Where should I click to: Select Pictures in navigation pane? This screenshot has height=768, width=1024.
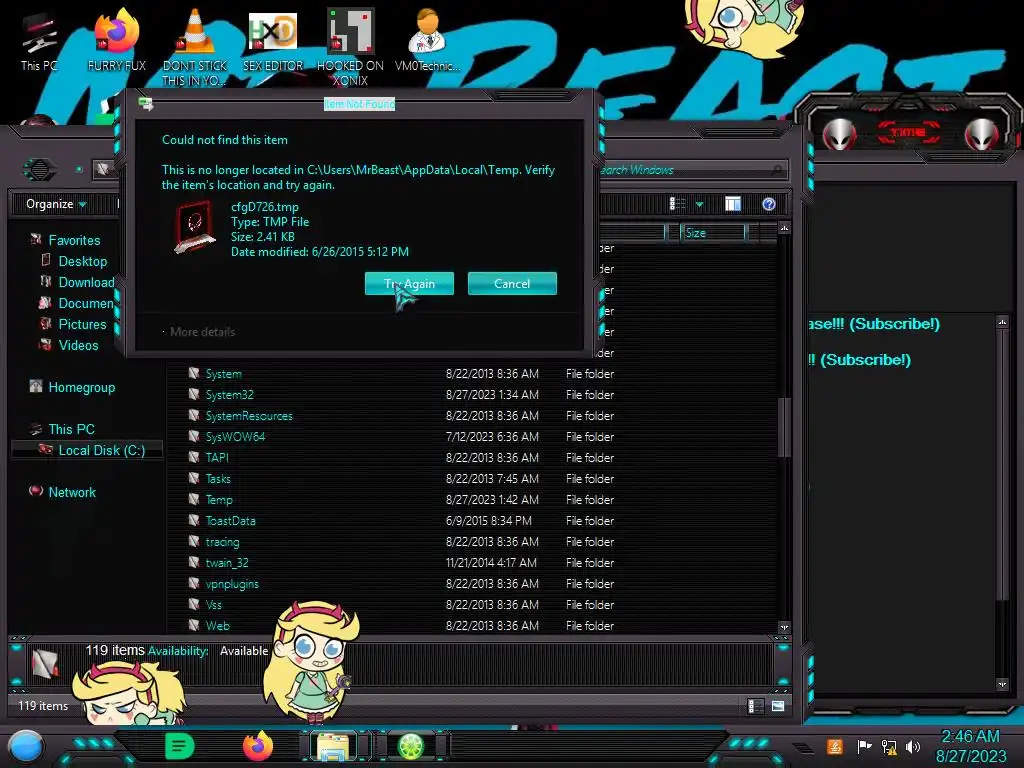[82, 324]
